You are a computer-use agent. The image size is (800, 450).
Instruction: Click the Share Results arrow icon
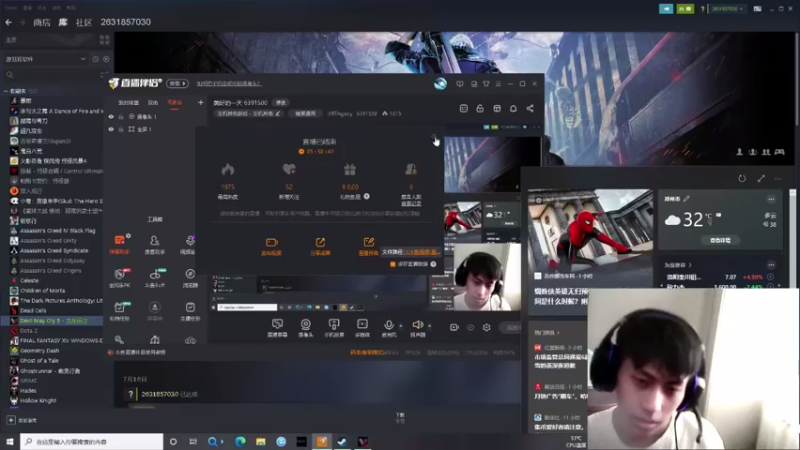(x=320, y=242)
